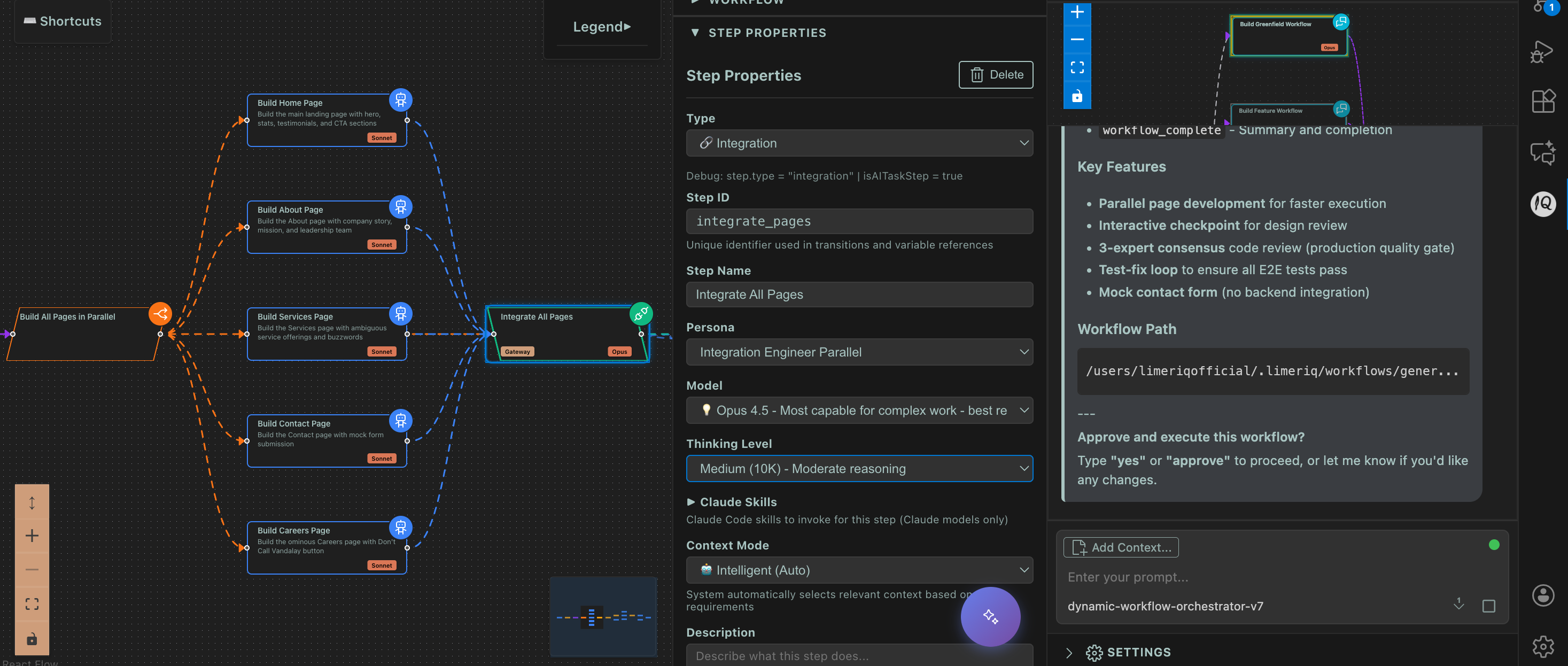
Task: Toggle the interactivity lock on the minimap toolbar
Action: [1077, 96]
